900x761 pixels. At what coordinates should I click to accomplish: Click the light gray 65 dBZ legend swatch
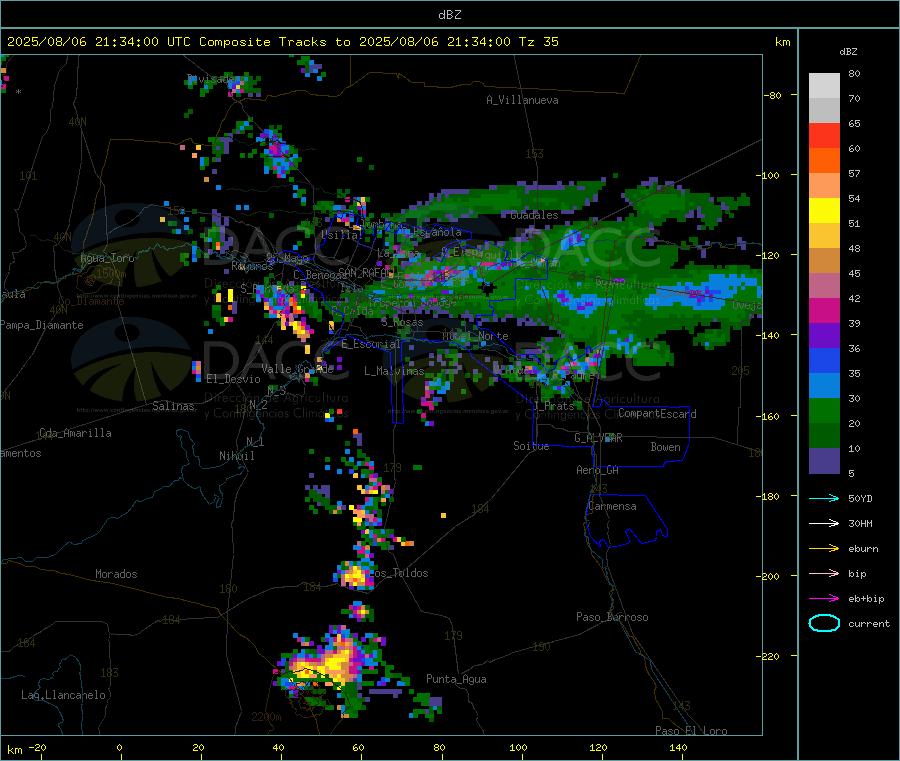click(824, 110)
